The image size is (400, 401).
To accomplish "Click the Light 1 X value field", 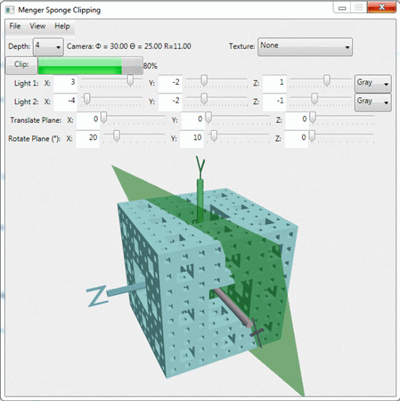I will click(x=65, y=83).
